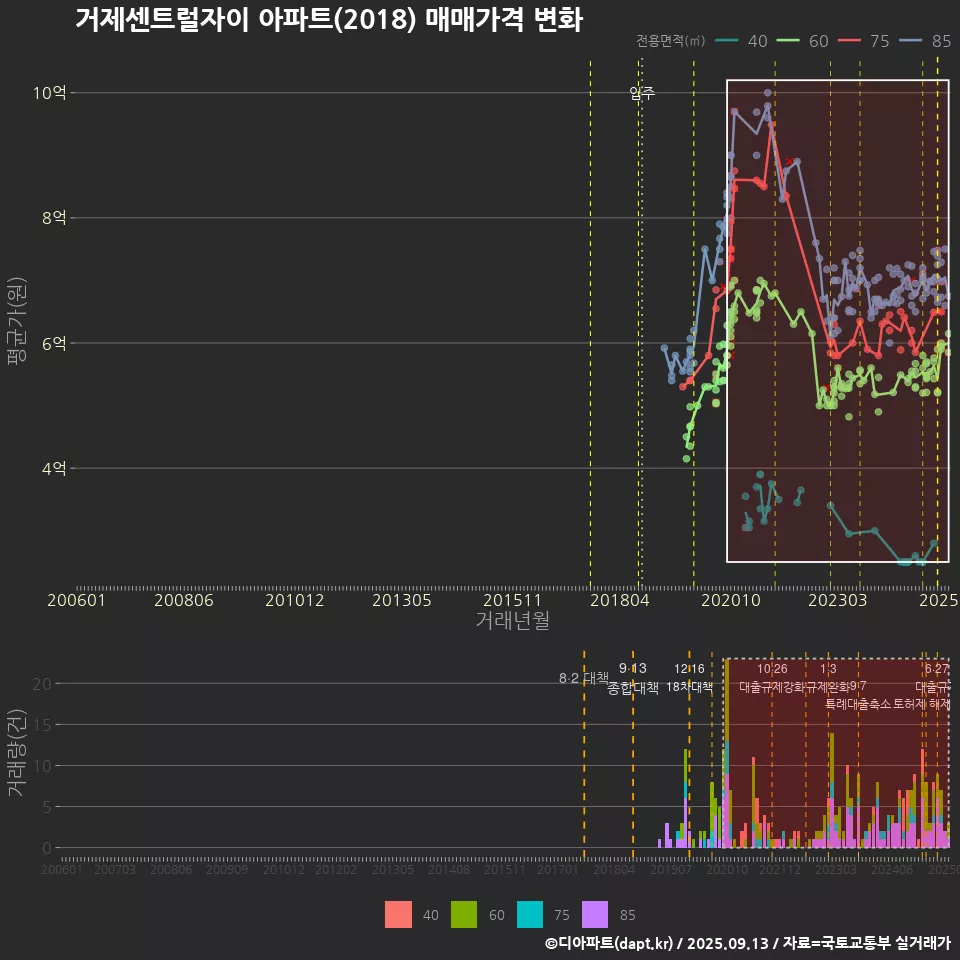Click the 200806 price chart x-axis label

point(184,600)
